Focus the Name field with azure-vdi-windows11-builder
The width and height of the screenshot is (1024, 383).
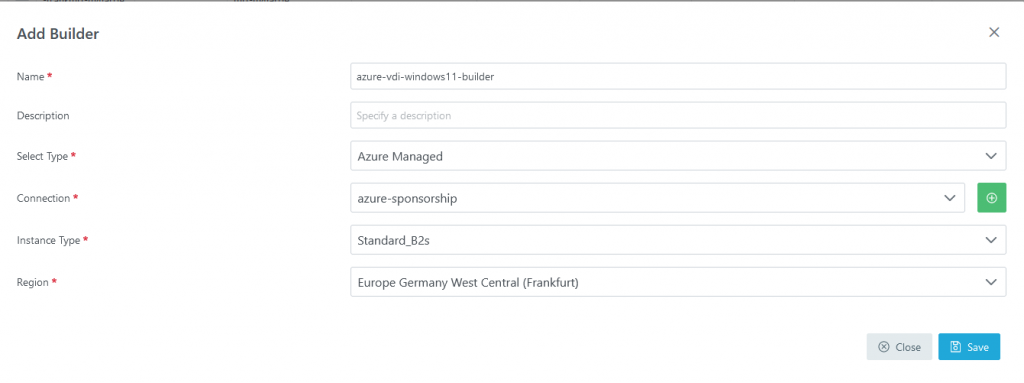click(678, 76)
